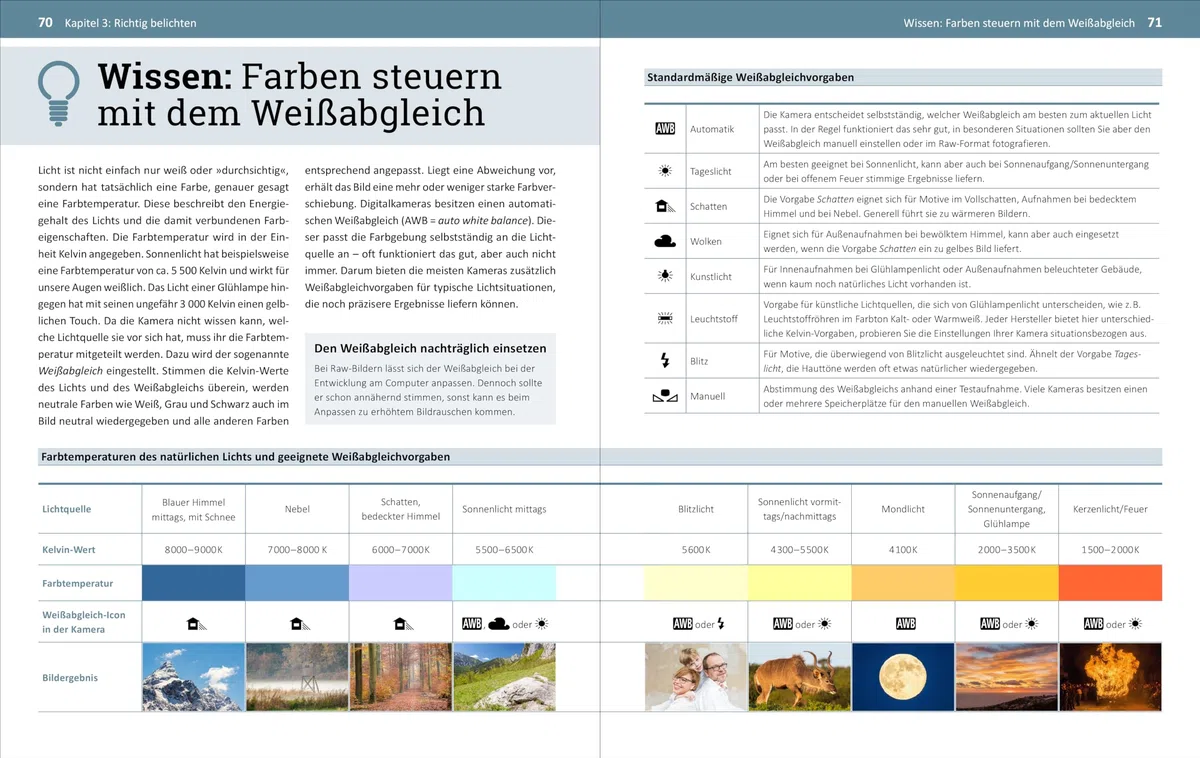Click page number 70 in the header
1200x758 pixels.
pyautogui.click(x=45, y=22)
